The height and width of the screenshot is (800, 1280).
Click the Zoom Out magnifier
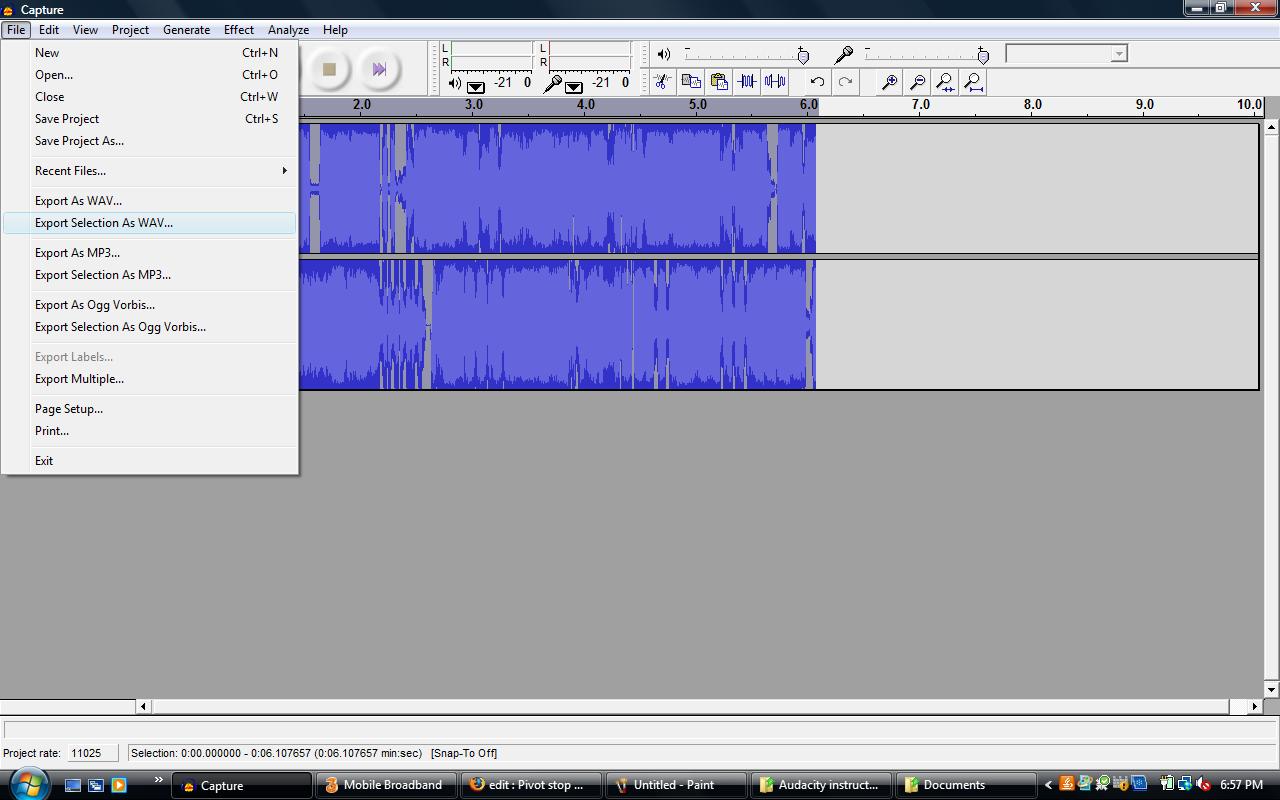pyautogui.click(x=917, y=82)
